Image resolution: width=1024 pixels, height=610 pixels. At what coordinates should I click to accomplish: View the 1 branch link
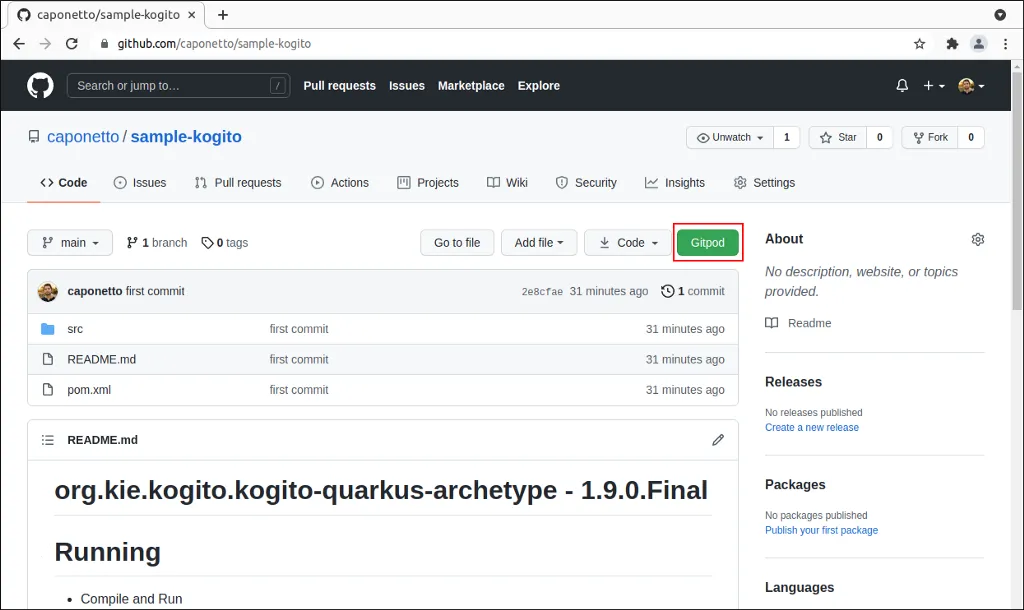157,242
